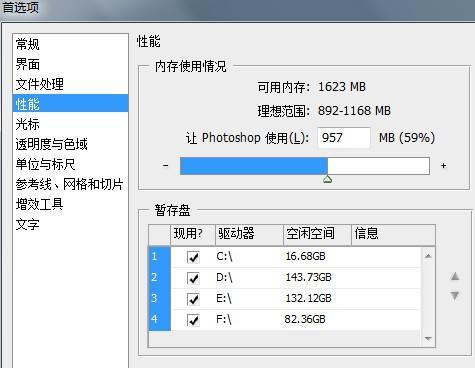
Task: Click the minus button to decrease memory
Action: coord(166,165)
